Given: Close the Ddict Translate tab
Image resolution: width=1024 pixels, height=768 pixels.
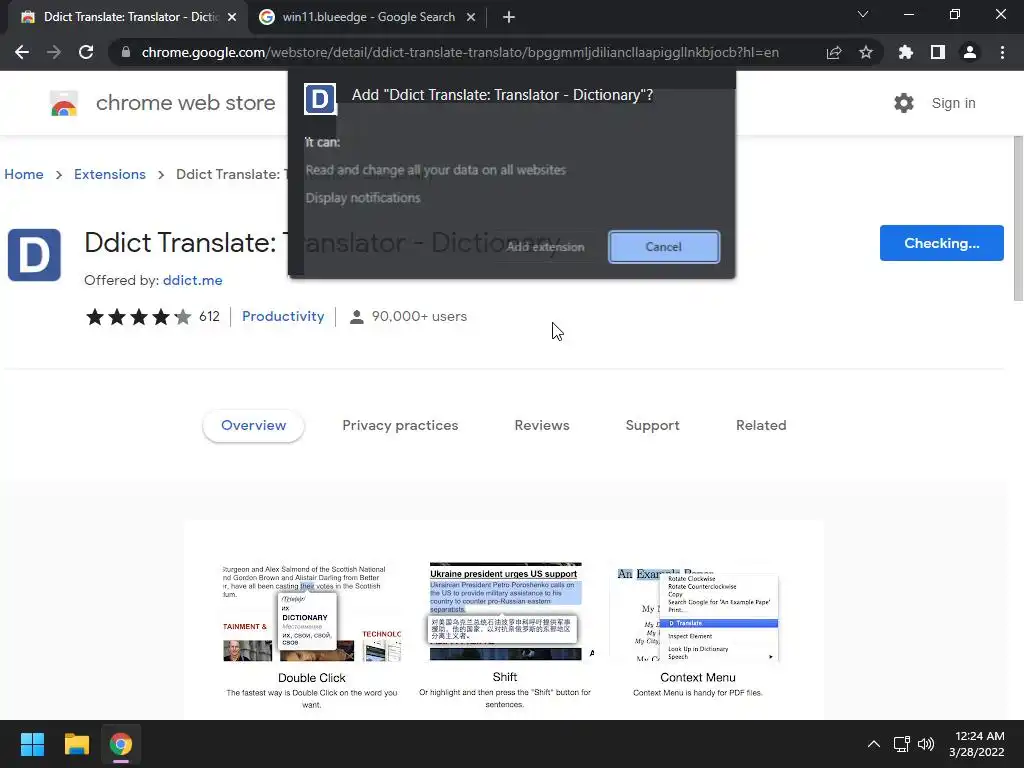Looking at the screenshot, I should point(232,17).
